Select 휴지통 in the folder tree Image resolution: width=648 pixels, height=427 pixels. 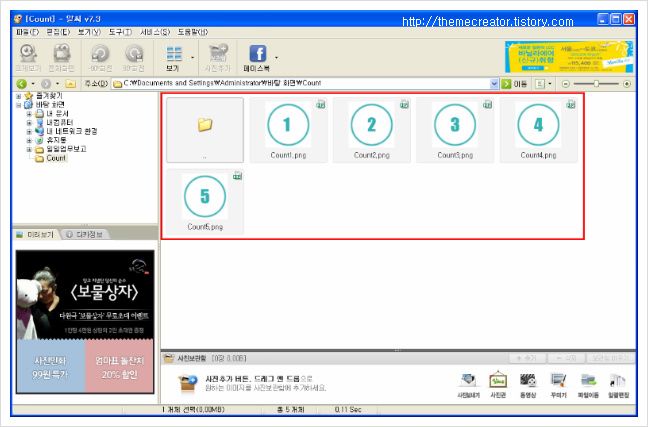56,141
